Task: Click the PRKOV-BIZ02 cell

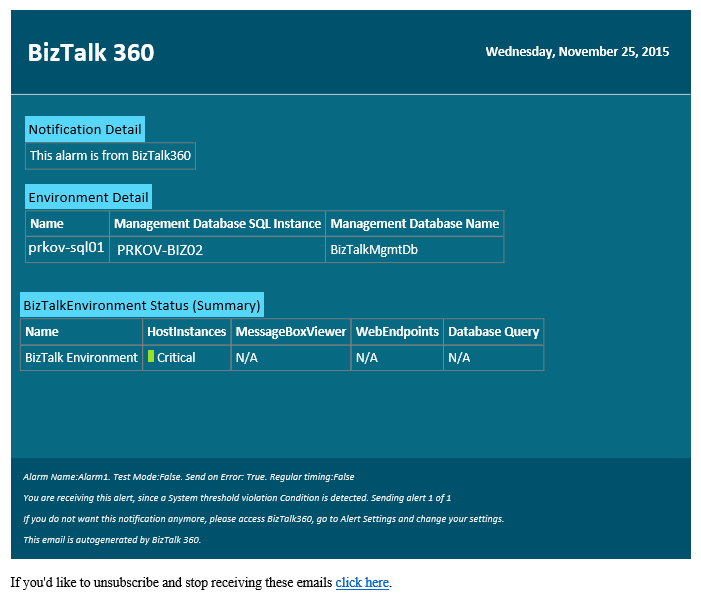Action: coord(218,249)
